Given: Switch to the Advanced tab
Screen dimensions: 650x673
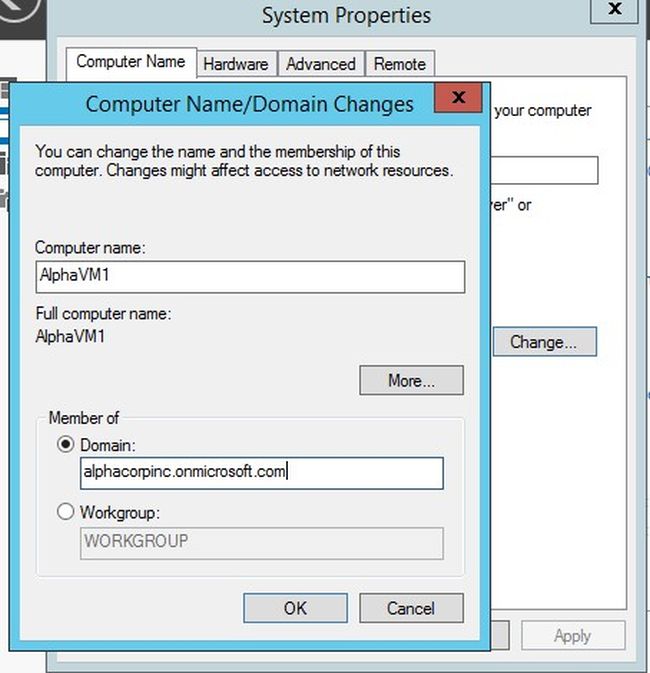Looking at the screenshot, I should [321, 64].
